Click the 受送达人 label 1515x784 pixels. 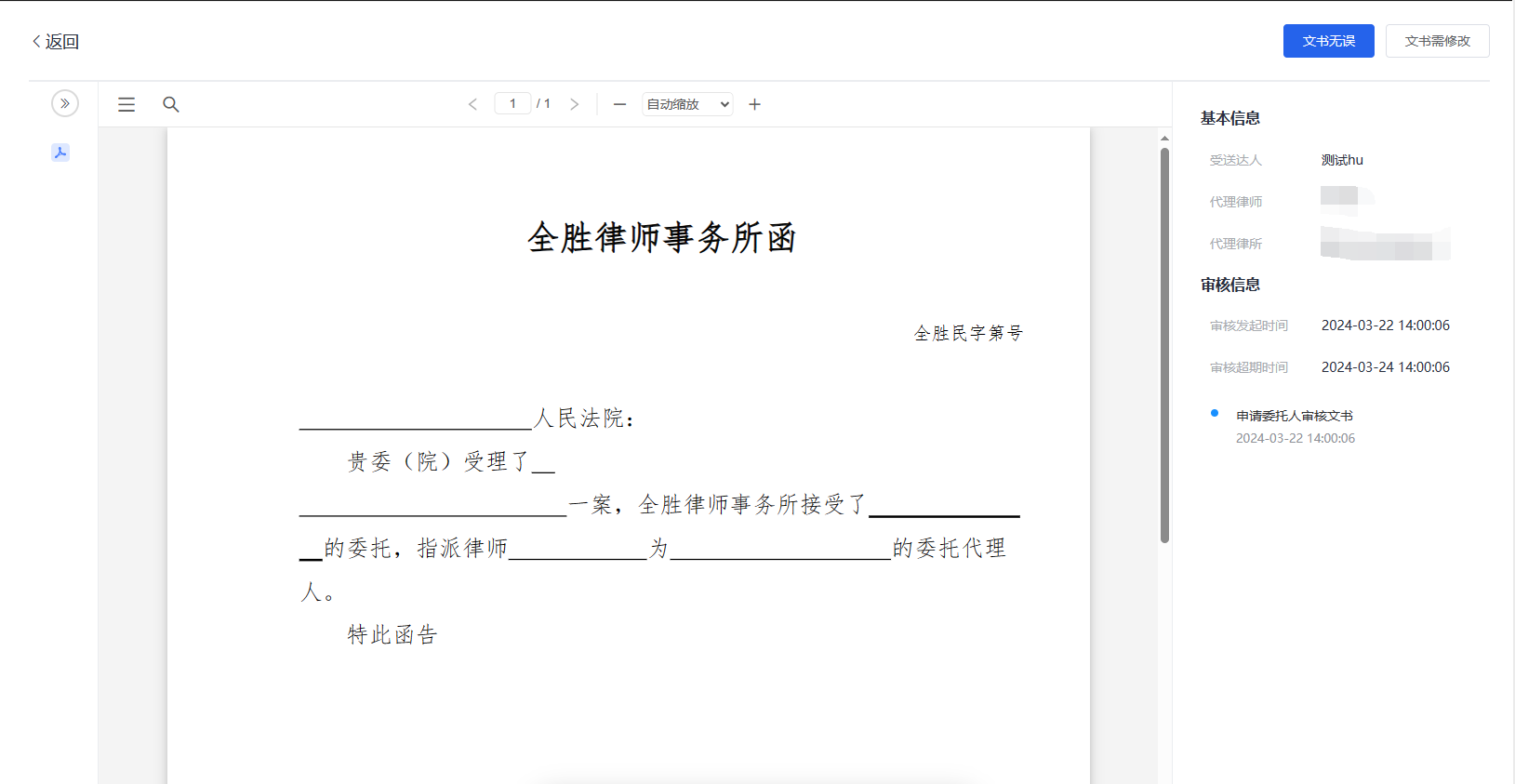(1235, 160)
